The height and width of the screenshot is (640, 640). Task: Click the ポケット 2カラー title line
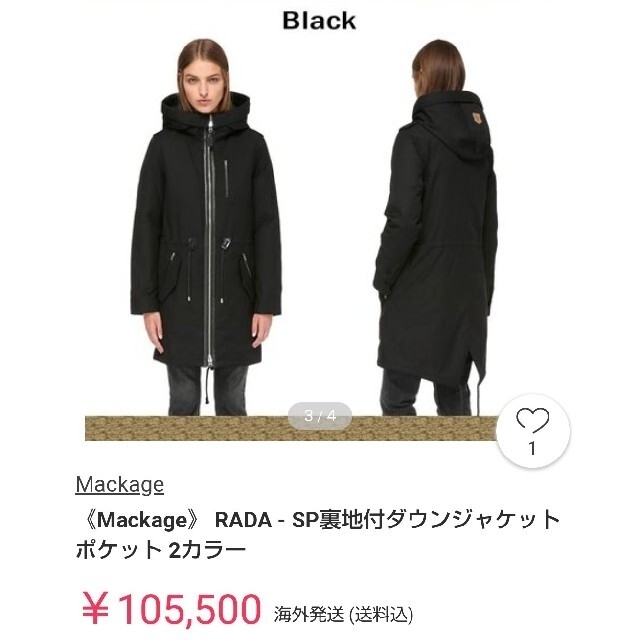click(161, 550)
